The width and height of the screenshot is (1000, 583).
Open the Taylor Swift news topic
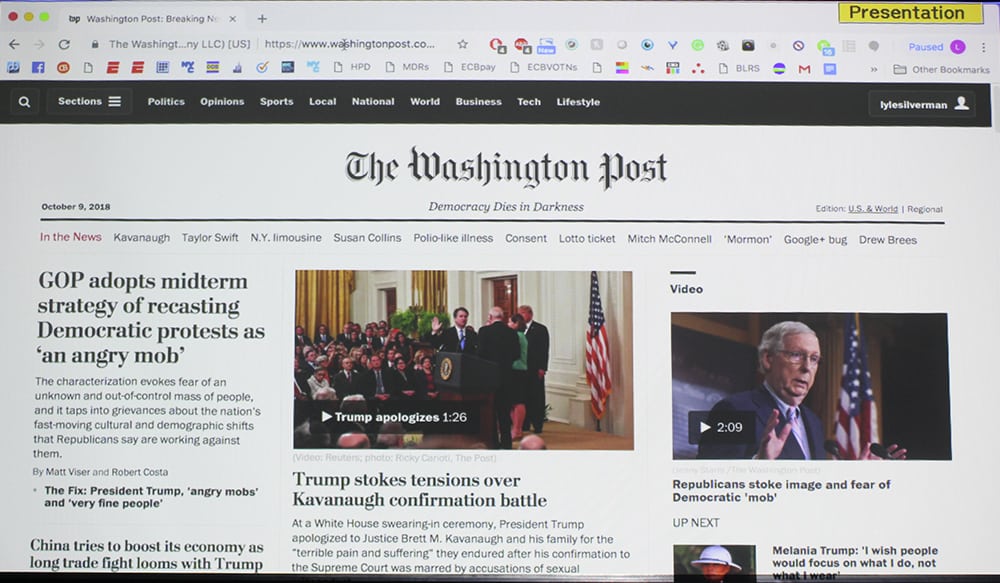210,238
